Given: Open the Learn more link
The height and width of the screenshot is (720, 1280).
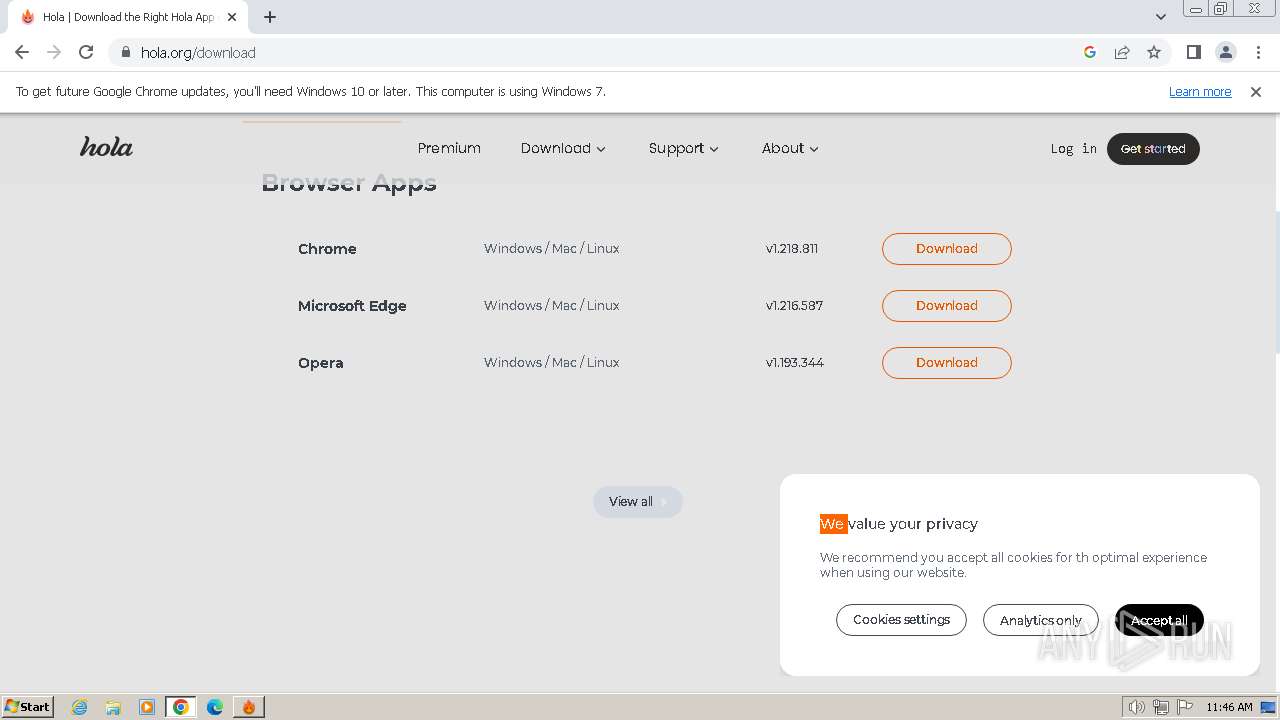Looking at the screenshot, I should point(1200,91).
